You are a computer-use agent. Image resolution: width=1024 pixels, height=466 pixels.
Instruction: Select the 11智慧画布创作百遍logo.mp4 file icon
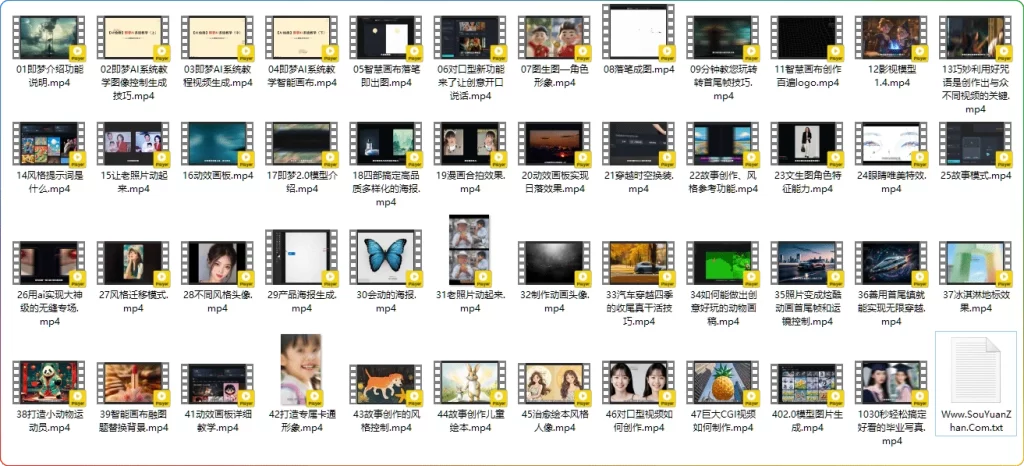807,37
